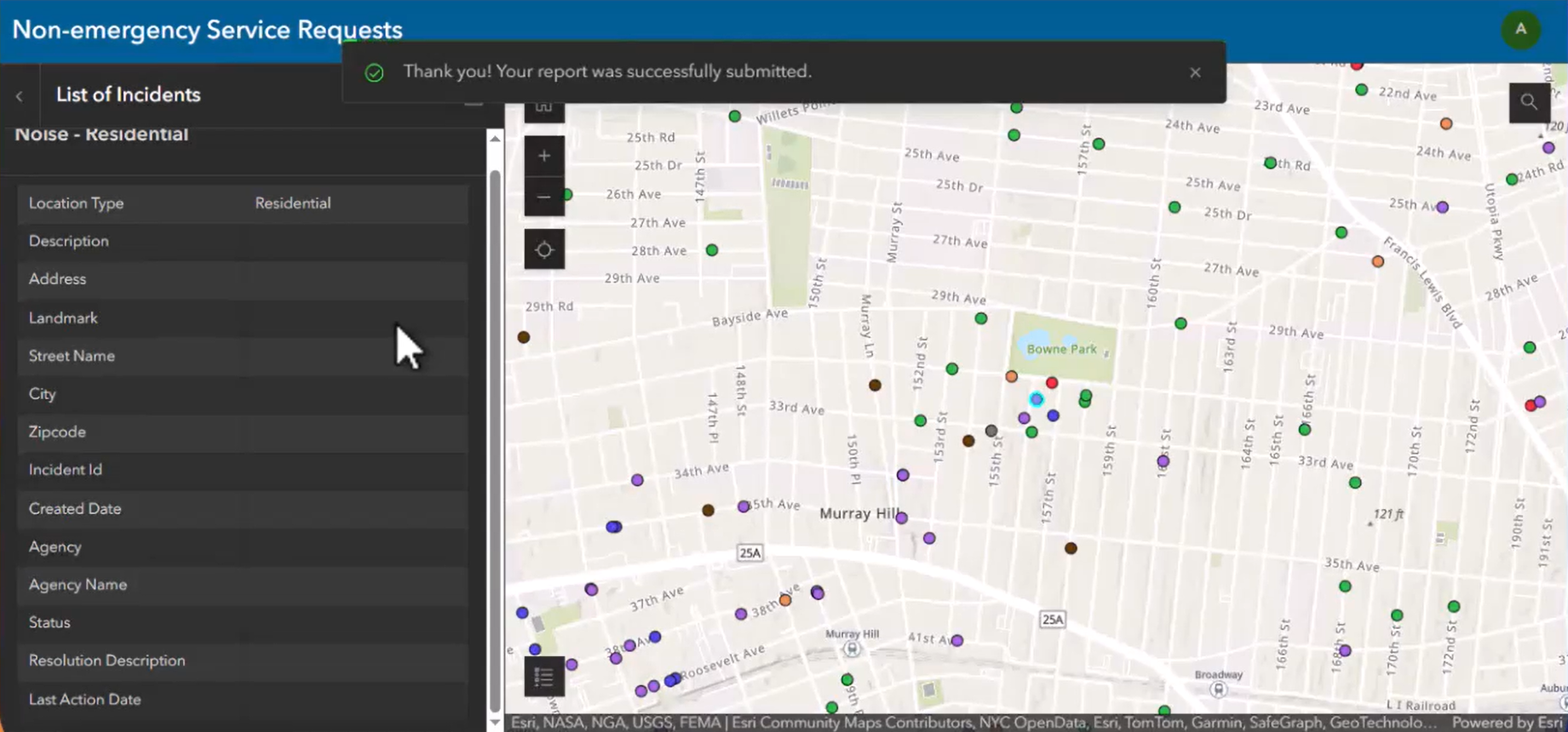Click the Esri map attribution text
Viewport: 1568px width, 732px height.
pyautogui.click(x=974, y=723)
